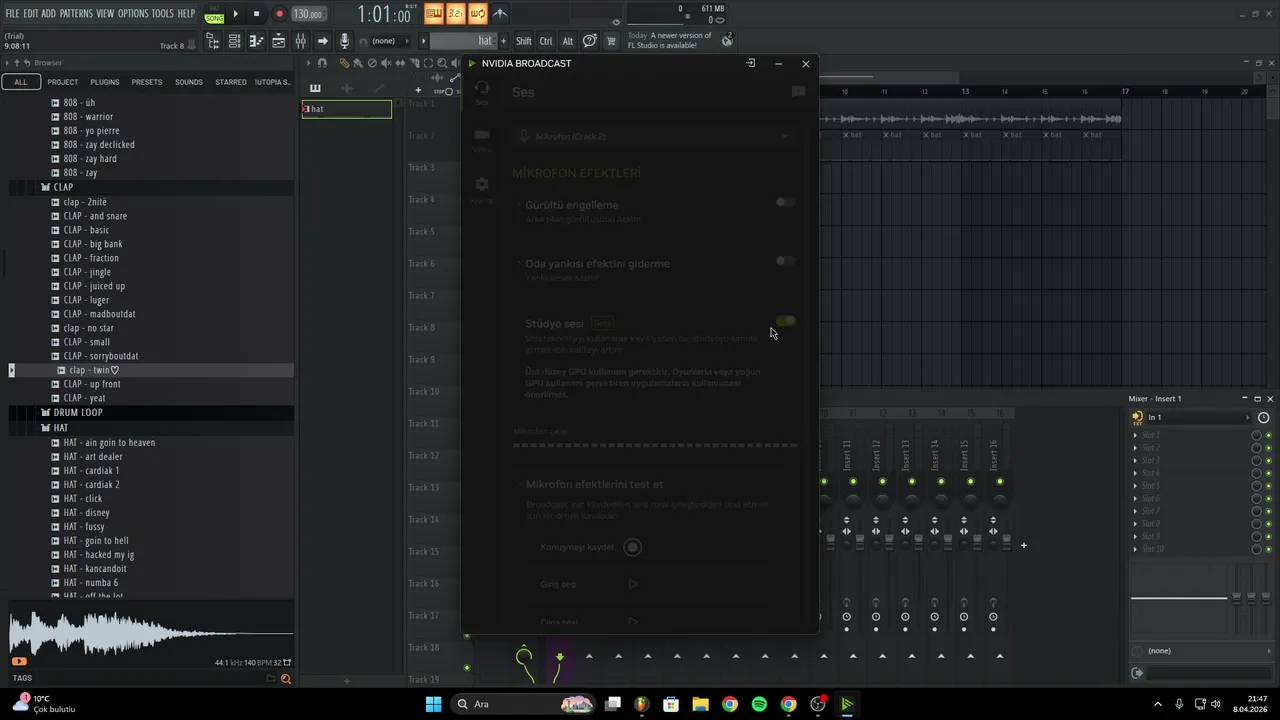
Task: Click the hat pattern selector field
Action: coord(463,41)
